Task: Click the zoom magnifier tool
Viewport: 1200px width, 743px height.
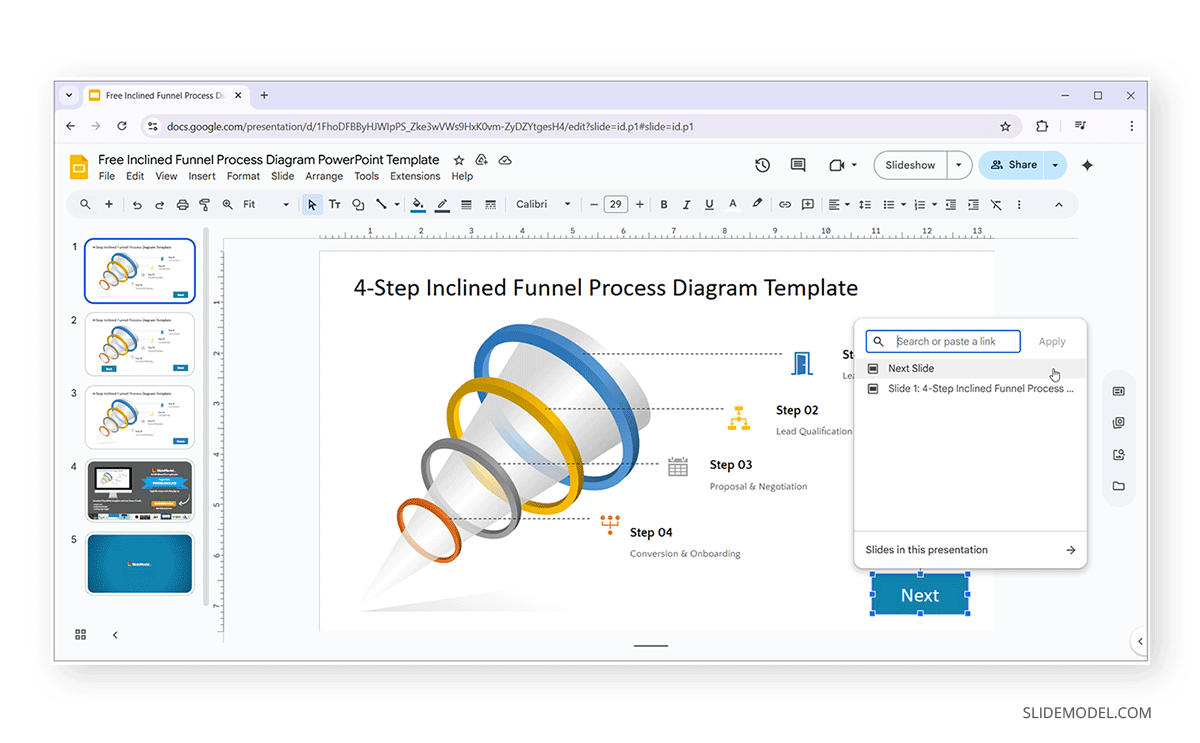Action: click(x=227, y=204)
